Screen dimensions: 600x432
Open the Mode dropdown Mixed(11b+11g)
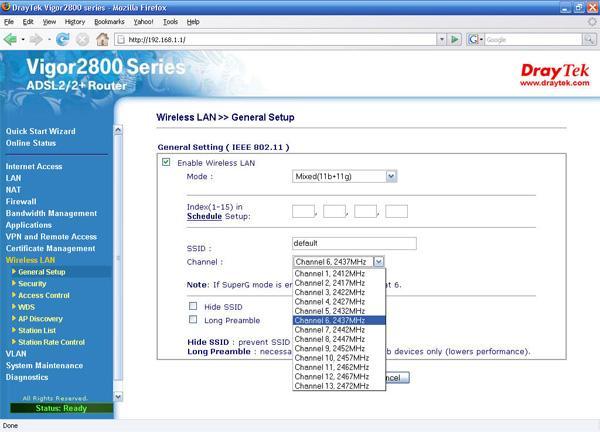(344, 176)
